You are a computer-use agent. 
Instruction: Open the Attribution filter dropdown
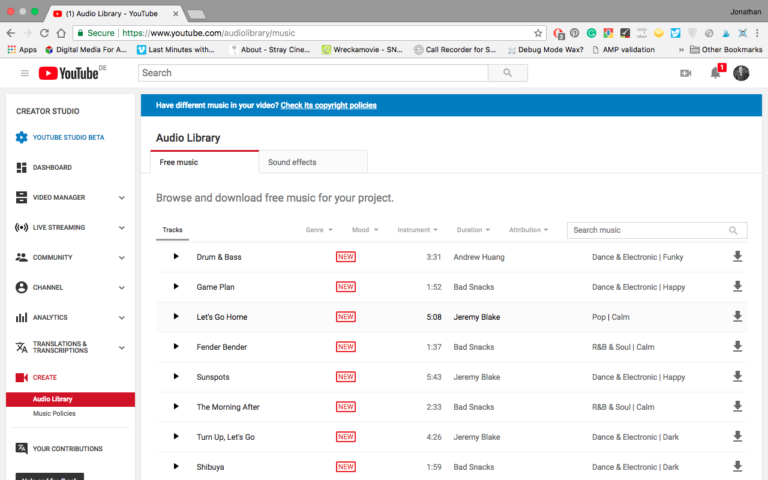point(528,230)
